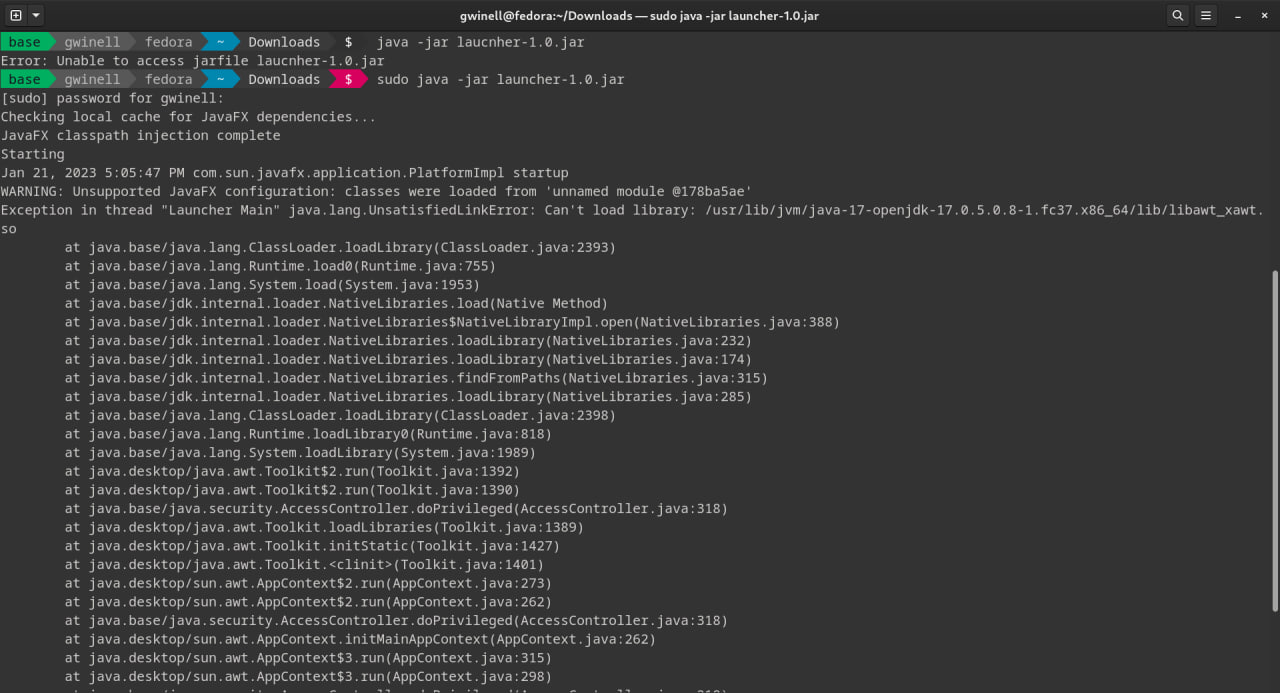
Task: Click 'Downloads' segment on second prompt line
Action: [x=284, y=79]
